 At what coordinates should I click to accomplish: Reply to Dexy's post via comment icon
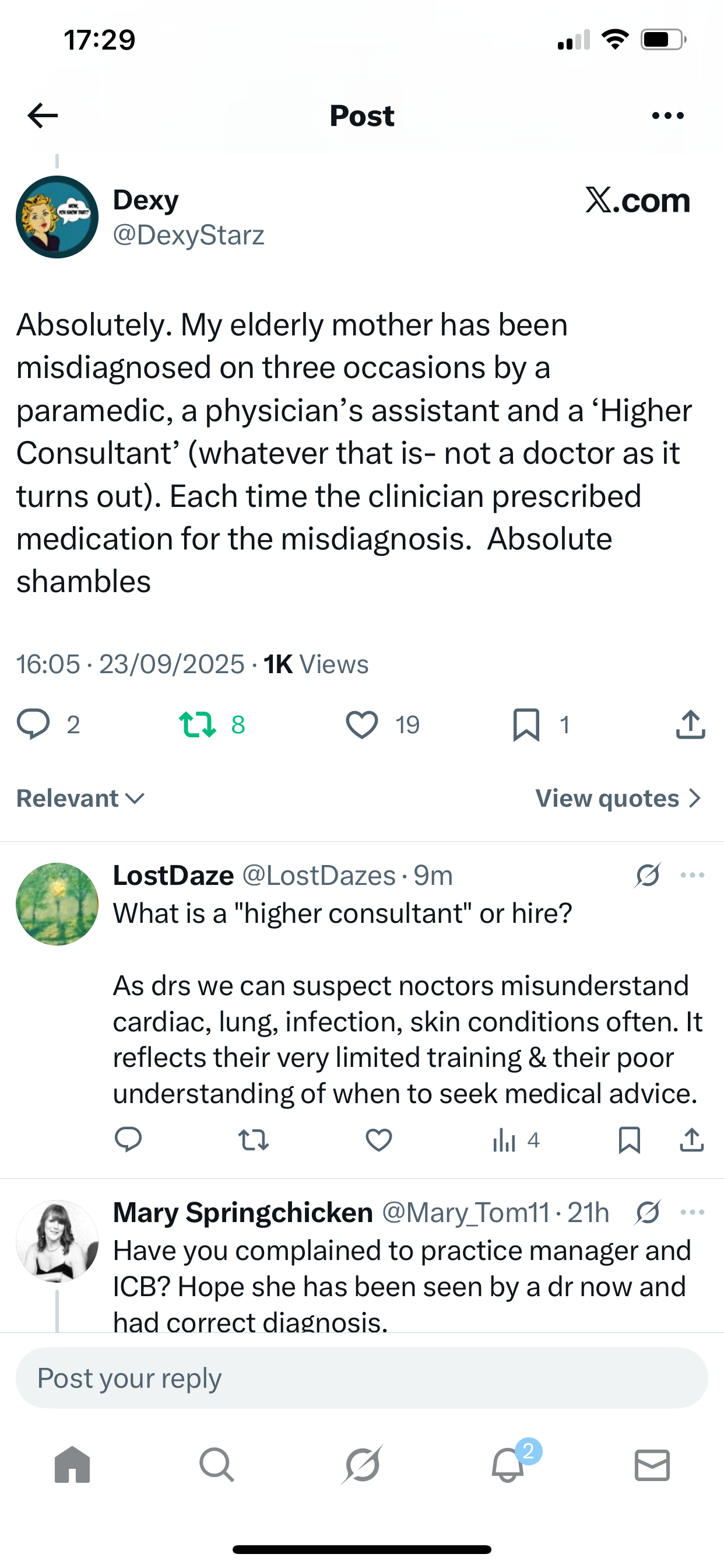tap(33, 724)
